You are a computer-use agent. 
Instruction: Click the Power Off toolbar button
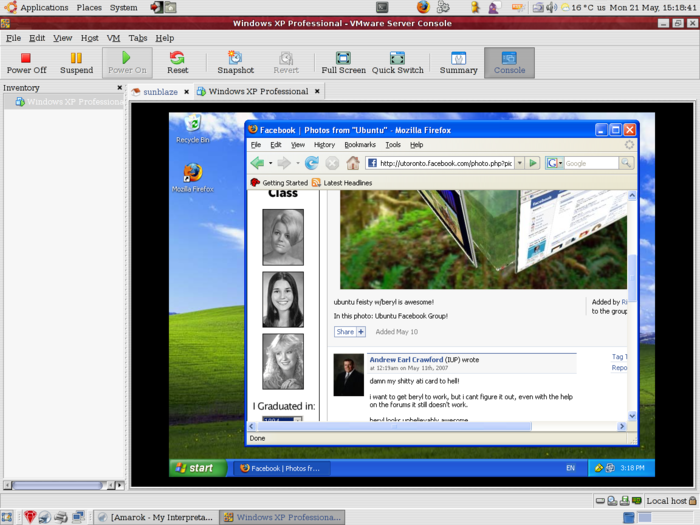tap(26, 63)
